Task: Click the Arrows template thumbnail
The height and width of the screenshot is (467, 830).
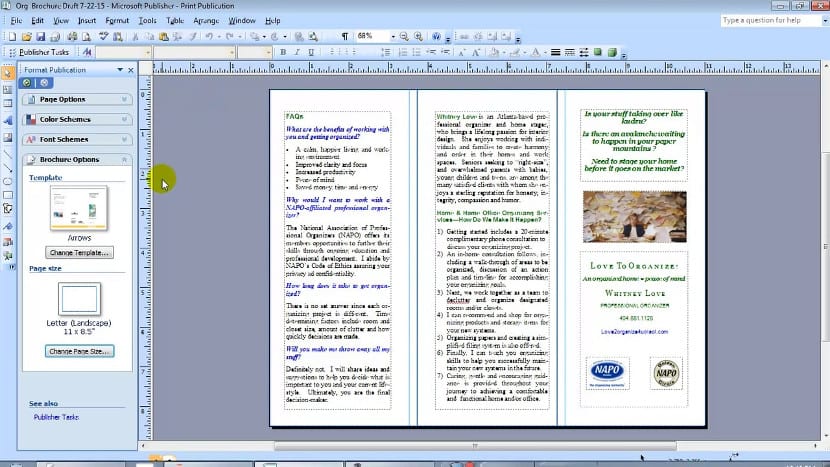Action: point(79,208)
